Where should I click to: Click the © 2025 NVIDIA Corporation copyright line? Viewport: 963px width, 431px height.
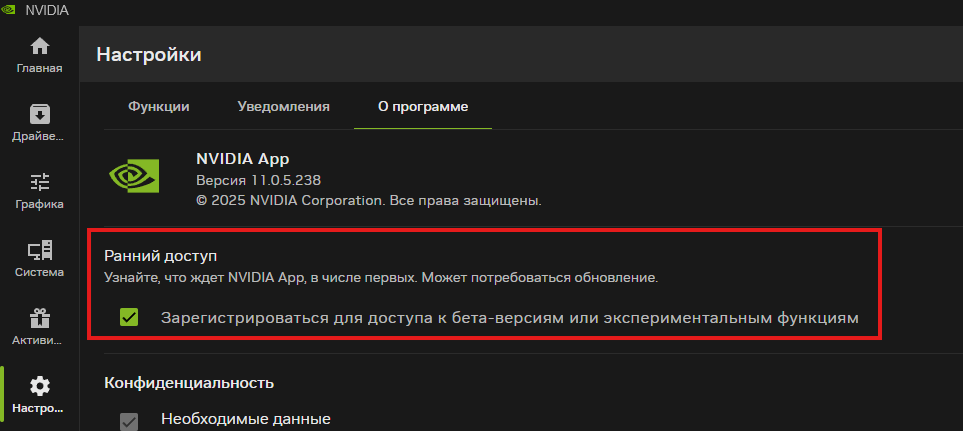[368, 201]
